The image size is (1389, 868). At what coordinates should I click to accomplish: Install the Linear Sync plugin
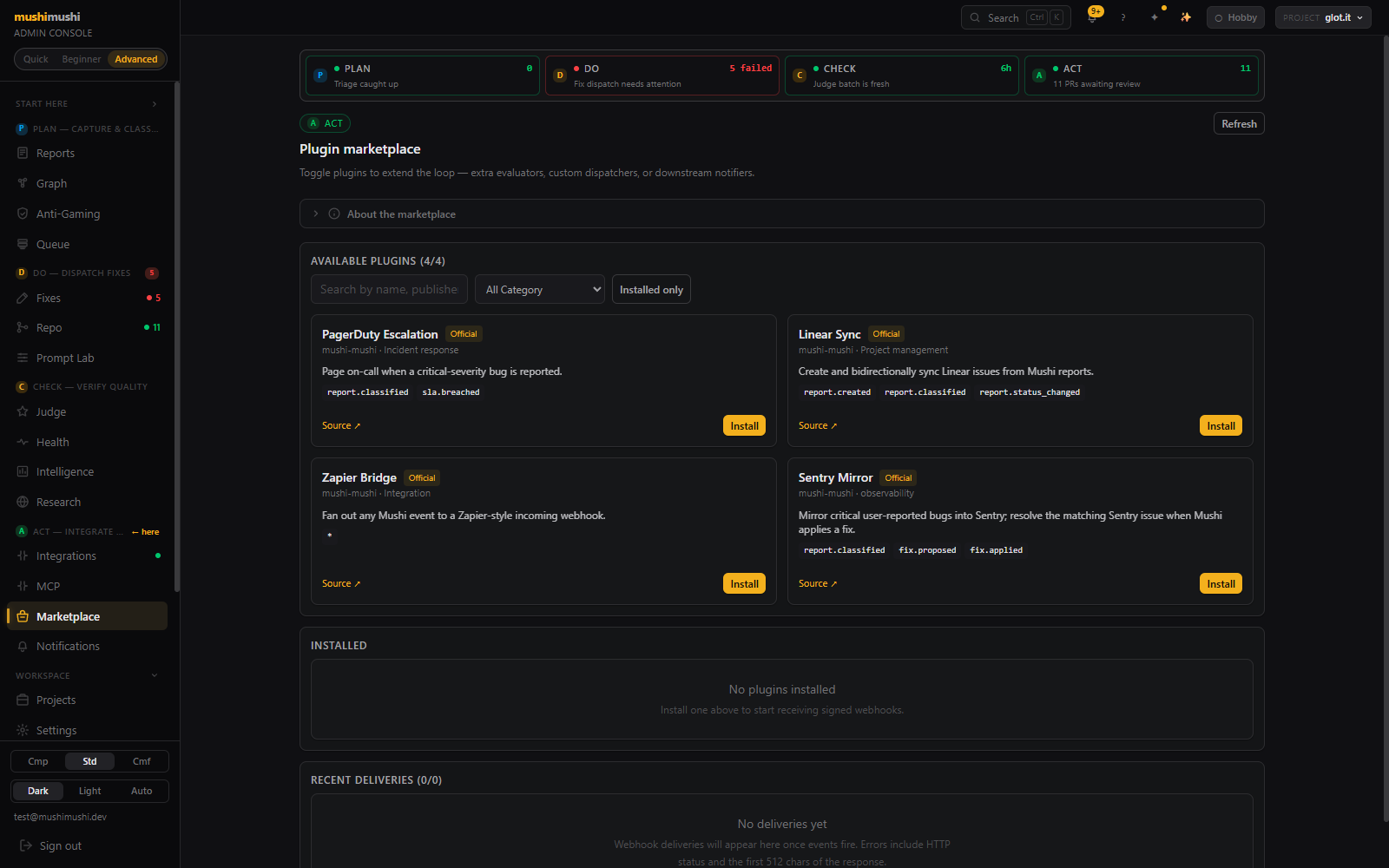click(x=1221, y=425)
